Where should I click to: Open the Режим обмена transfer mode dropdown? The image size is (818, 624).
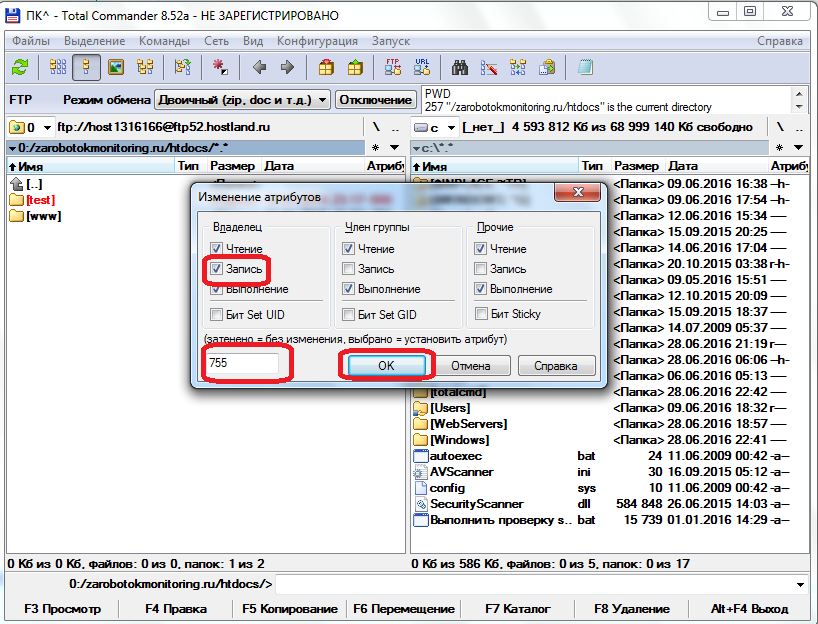click(242, 100)
